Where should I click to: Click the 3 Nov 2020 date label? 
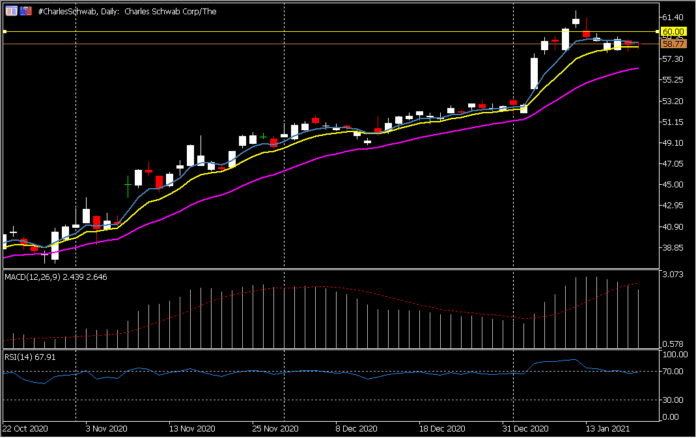[x=106, y=429]
